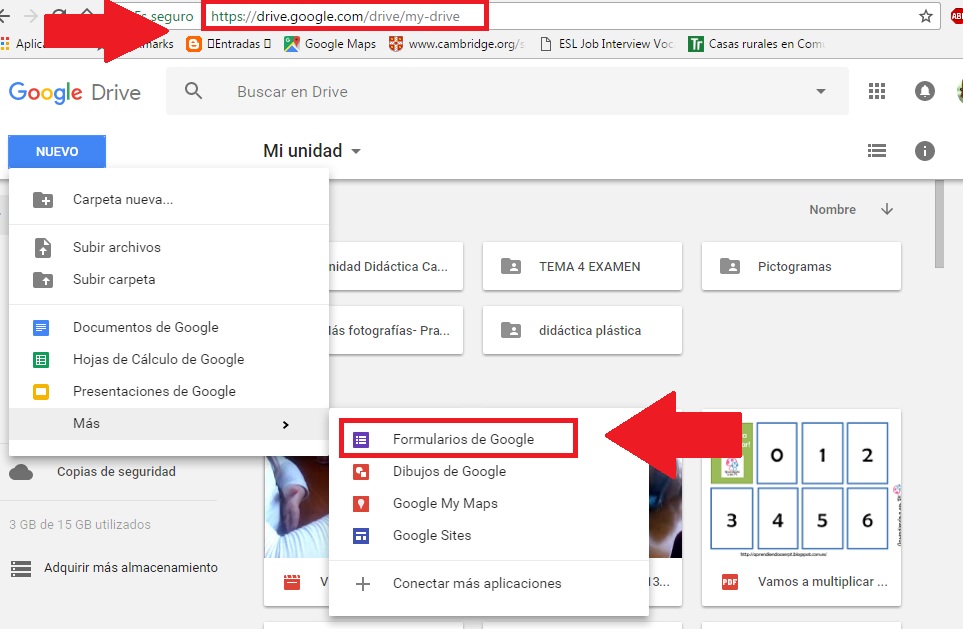Open the didáctica plástica folder

tap(582, 330)
